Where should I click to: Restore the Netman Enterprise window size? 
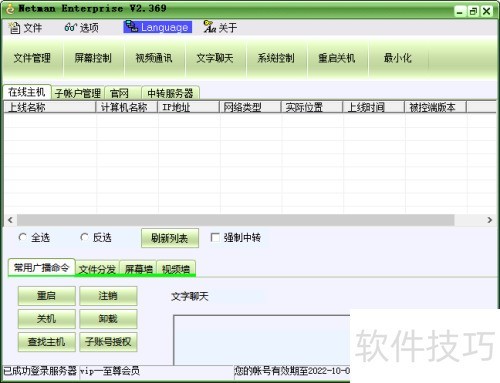click(x=473, y=12)
